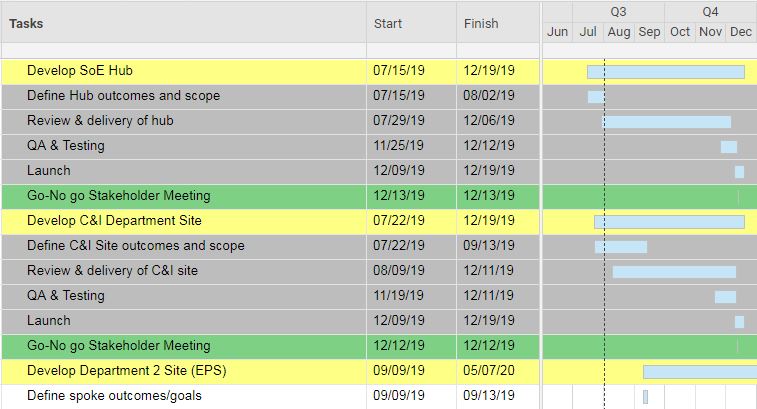The height and width of the screenshot is (409, 757).
Task: Select the Develop SoE Hub Gantt bar
Action: tap(666, 72)
